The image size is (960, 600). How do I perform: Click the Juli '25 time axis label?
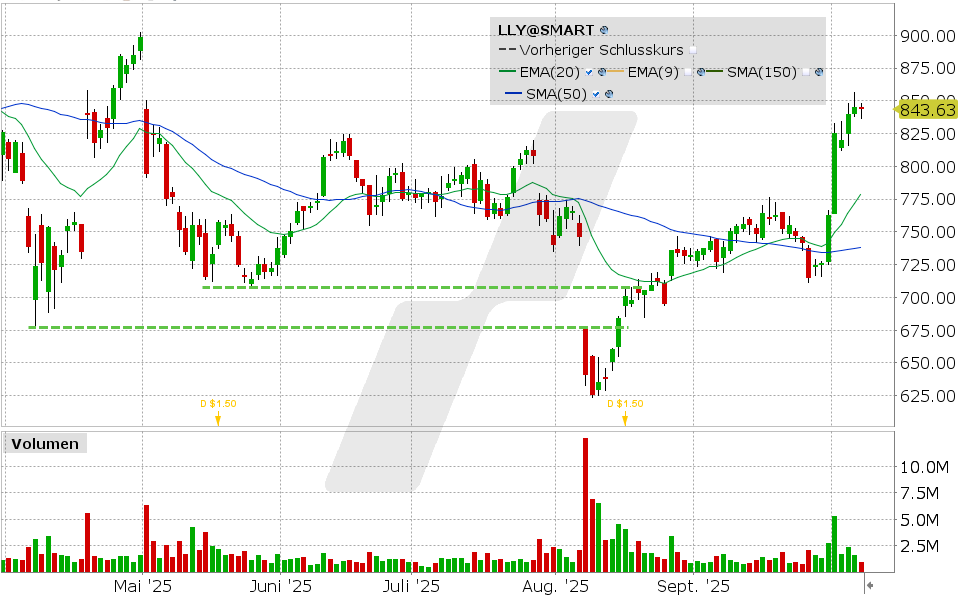coord(412,585)
